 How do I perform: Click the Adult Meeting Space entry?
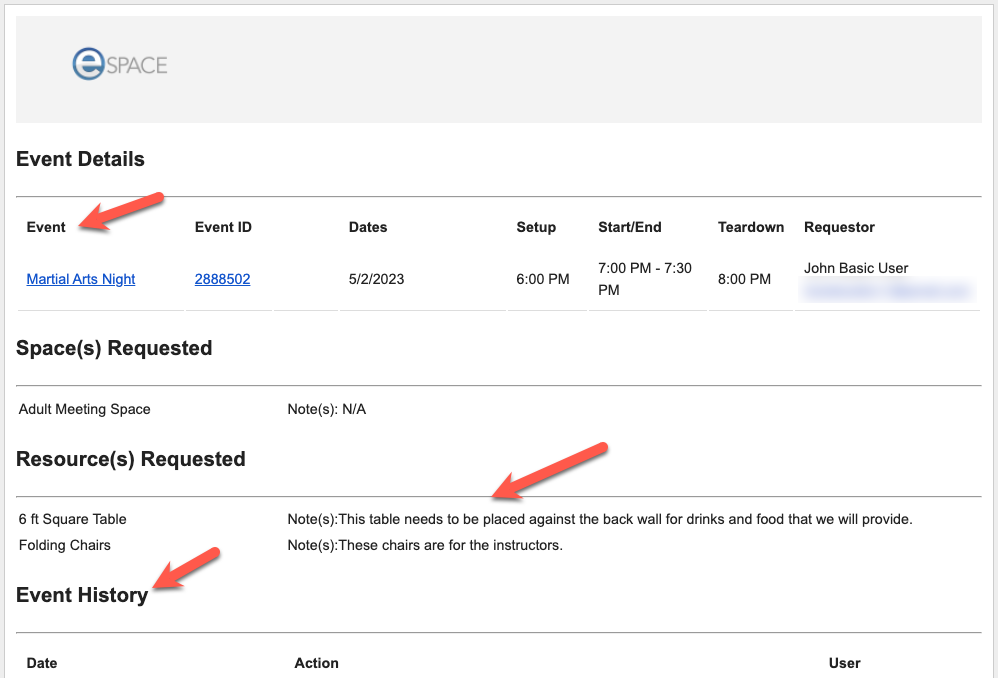pyautogui.click(x=85, y=409)
